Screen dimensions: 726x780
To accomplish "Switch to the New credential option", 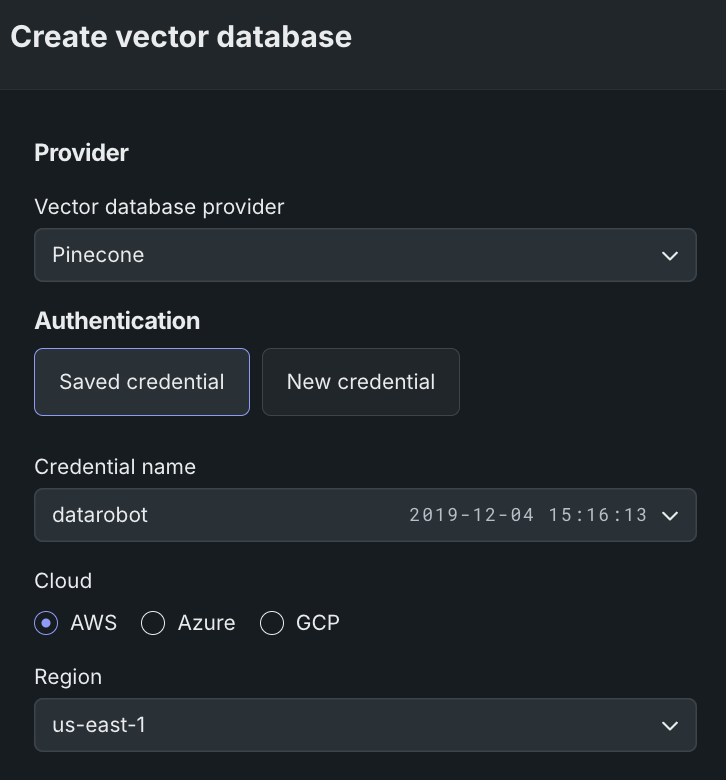I will pos(361,382).
